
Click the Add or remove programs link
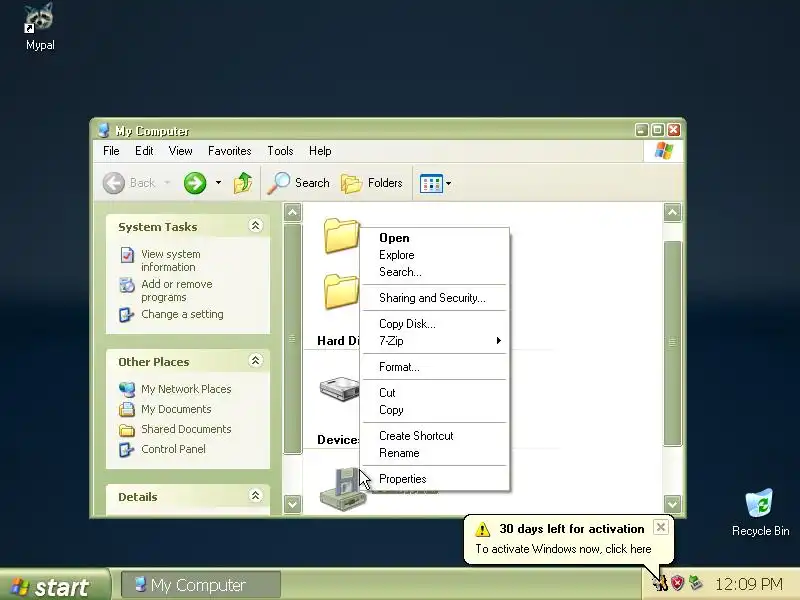click(177, 290)
